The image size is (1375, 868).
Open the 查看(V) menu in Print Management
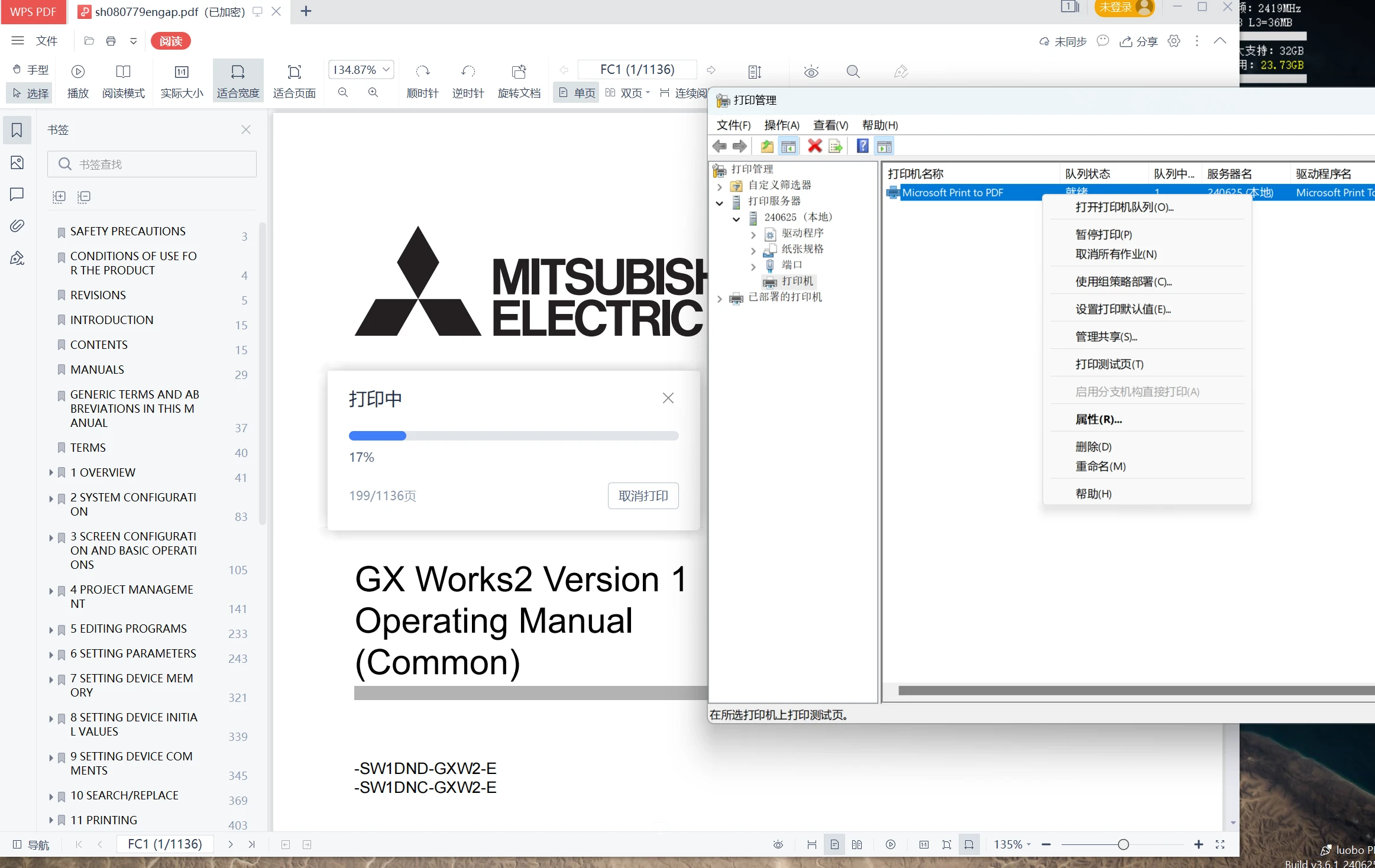pos(830,125)
